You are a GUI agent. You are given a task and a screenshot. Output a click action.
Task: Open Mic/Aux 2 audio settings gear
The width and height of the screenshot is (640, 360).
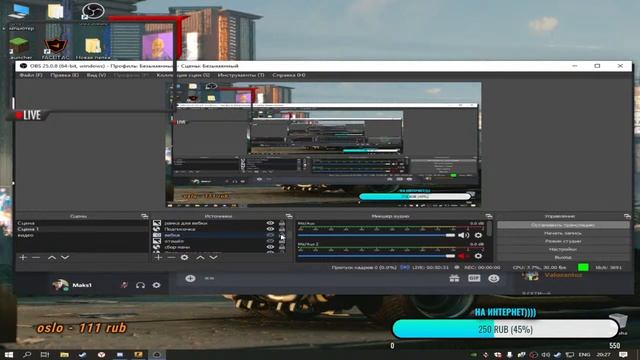pyautogui.click(x=478, y=256)
